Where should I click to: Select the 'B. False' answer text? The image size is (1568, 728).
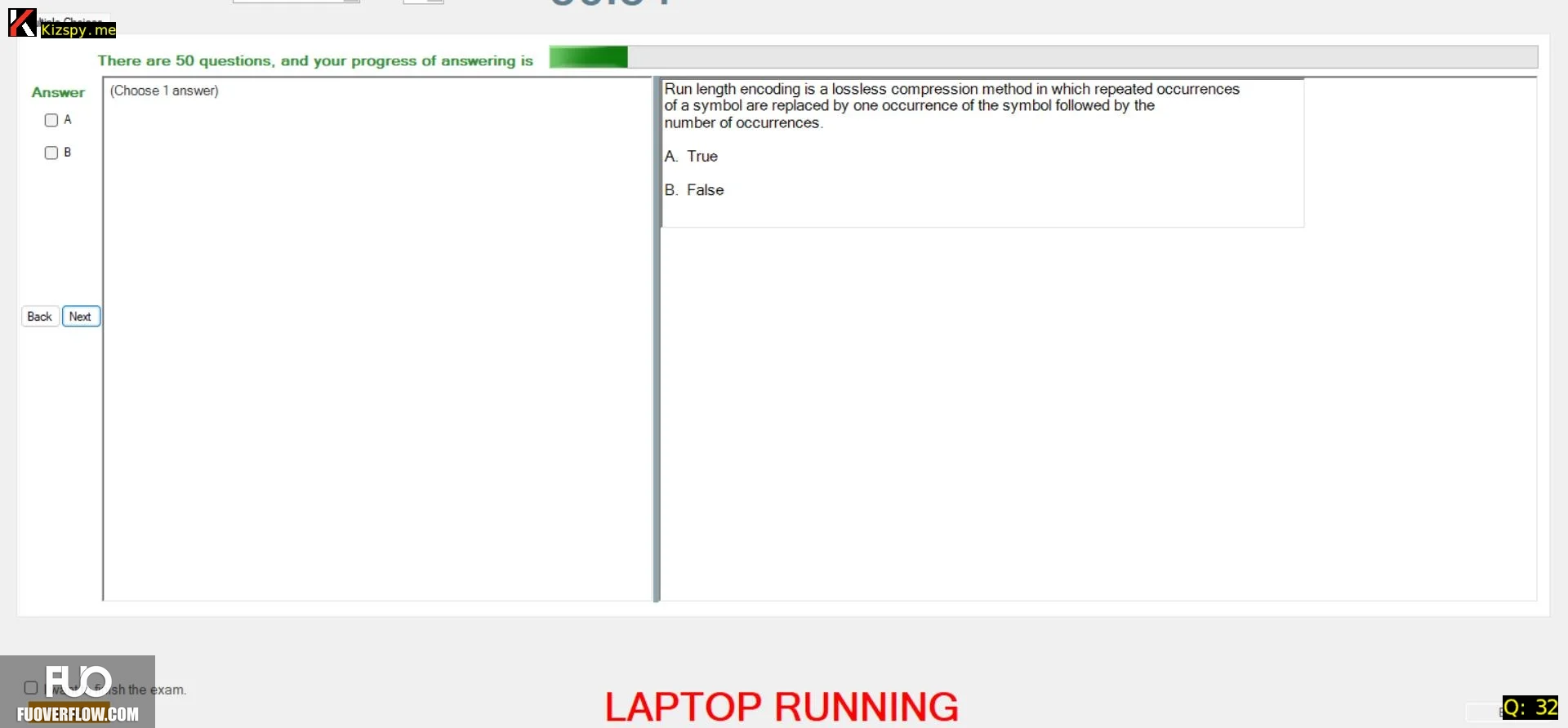pyautogui.click(x=694, y=190)
